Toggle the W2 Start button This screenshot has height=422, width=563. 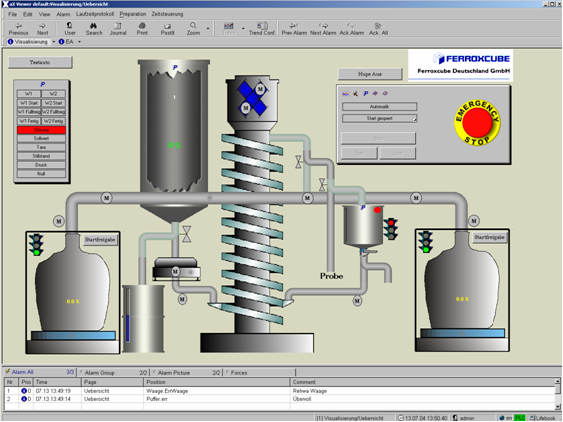[53, 103]
